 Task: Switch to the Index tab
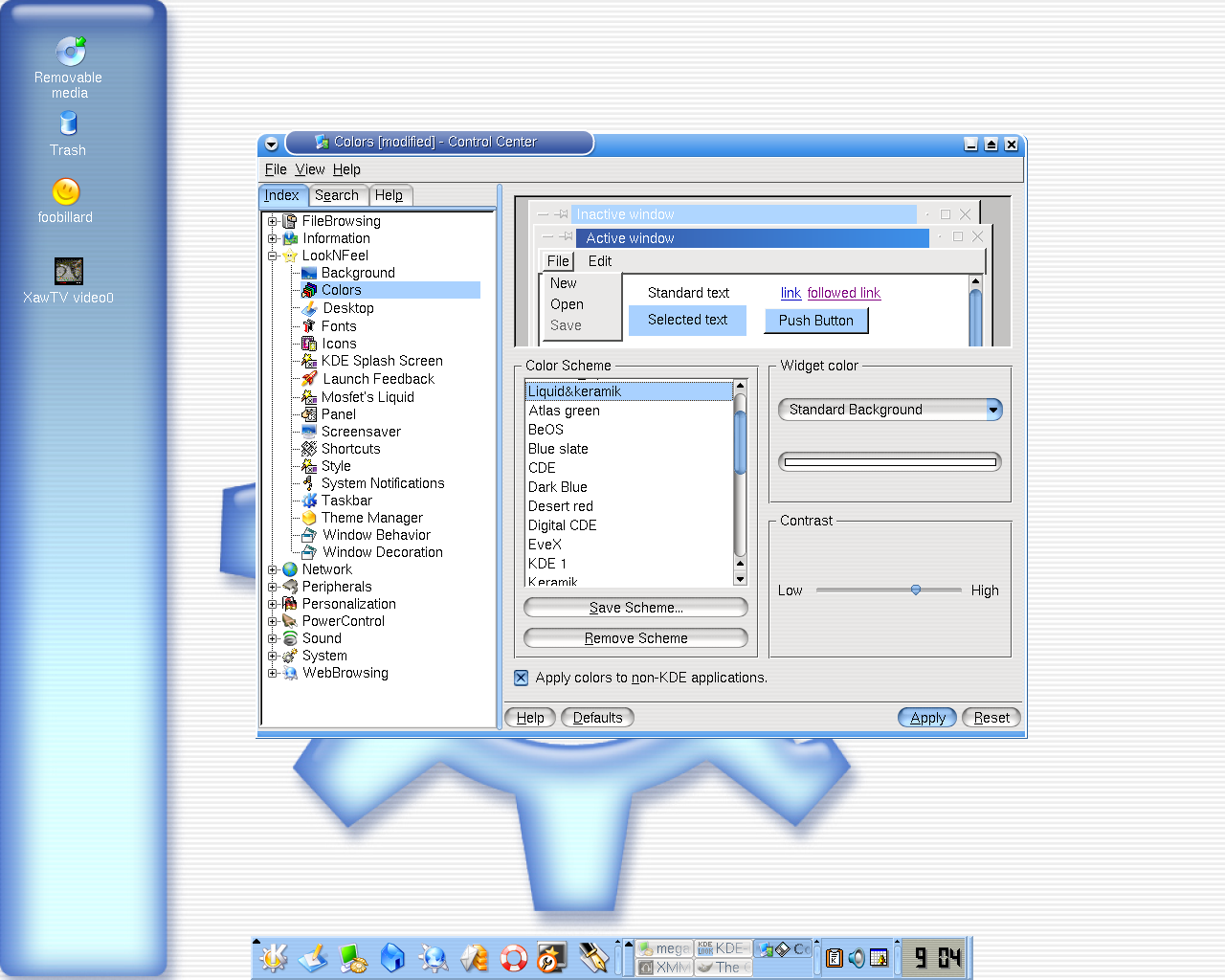[283, 195]
